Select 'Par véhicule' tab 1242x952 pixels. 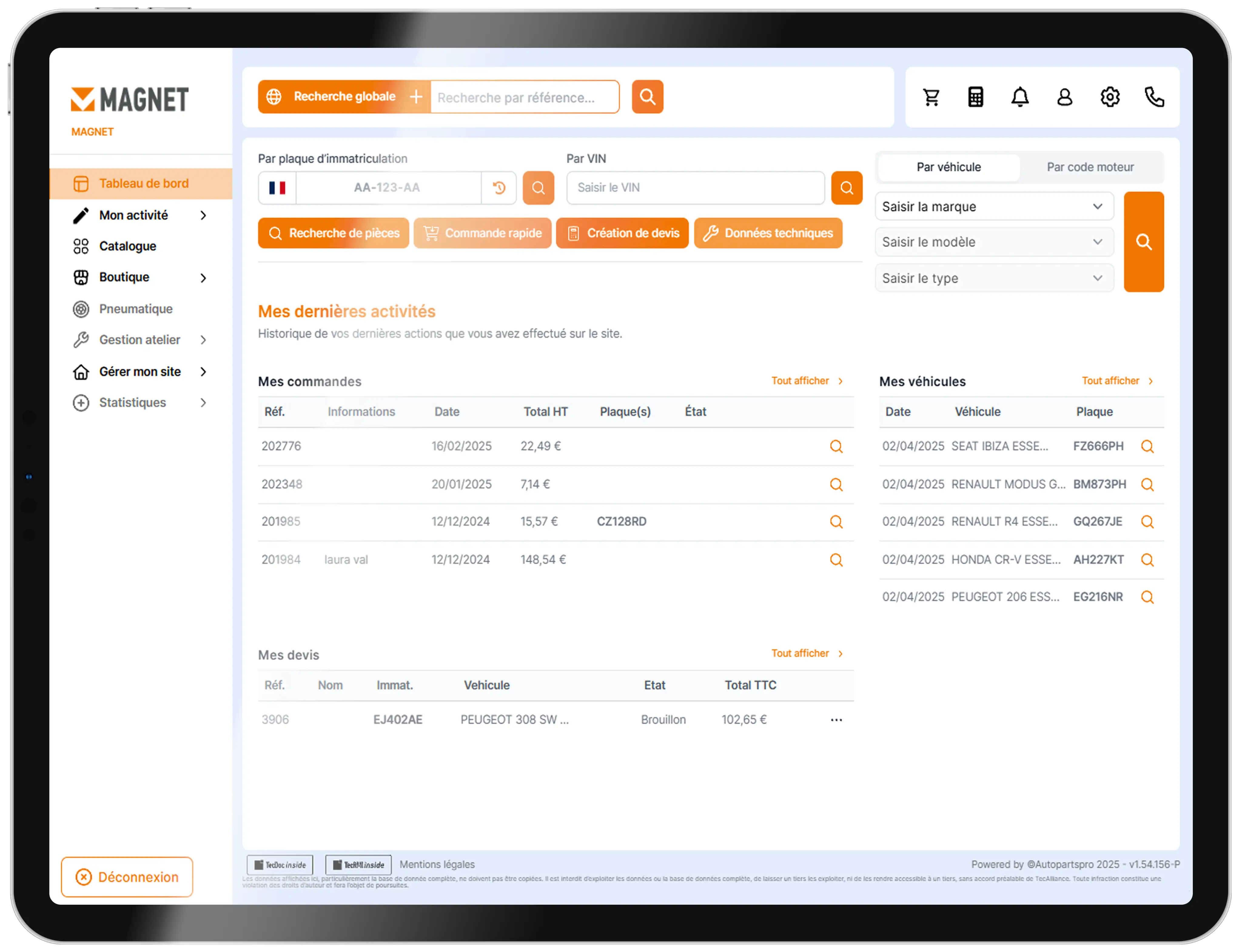click(948, 167)
